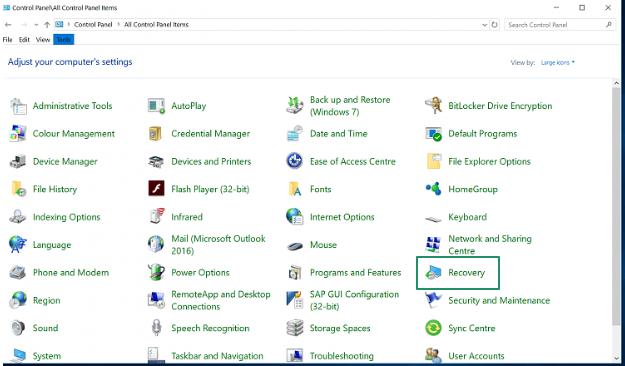The width and height of the screenshot is (625, 366).
Task: Click All Control Panel Items breadcrumb
Action: [156, 24]
